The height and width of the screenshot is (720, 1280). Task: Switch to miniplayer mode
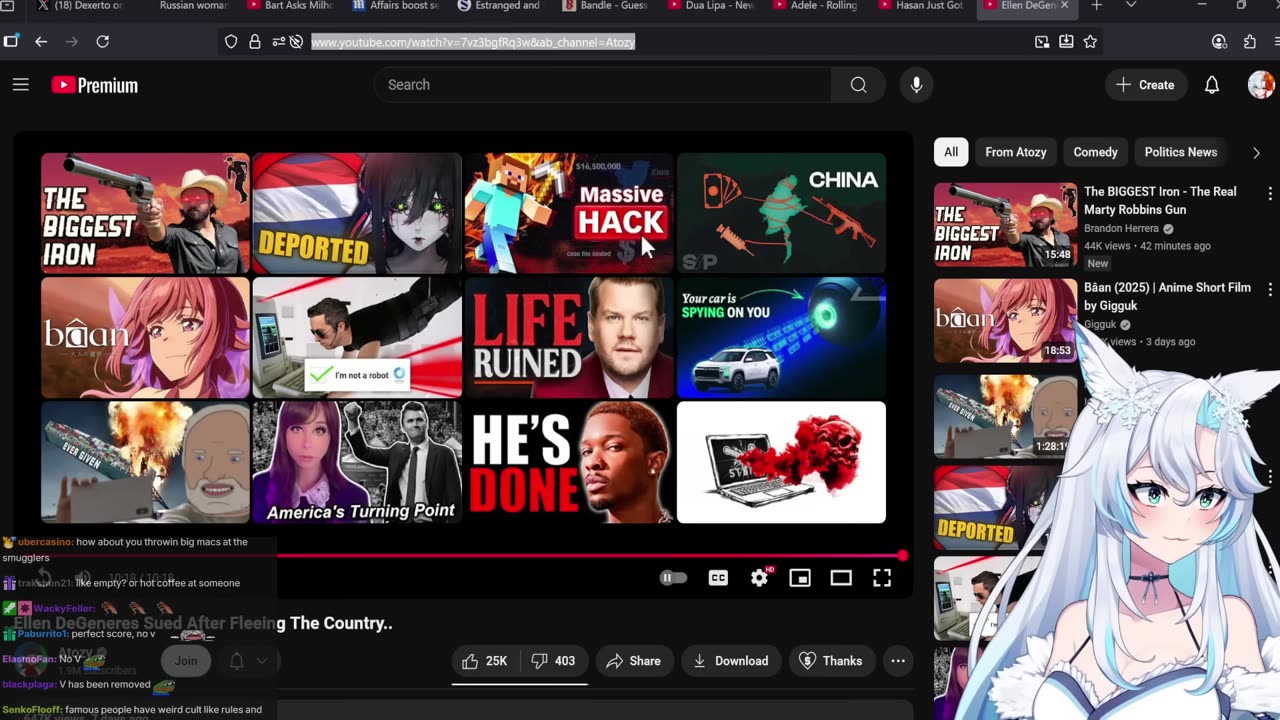800,578
